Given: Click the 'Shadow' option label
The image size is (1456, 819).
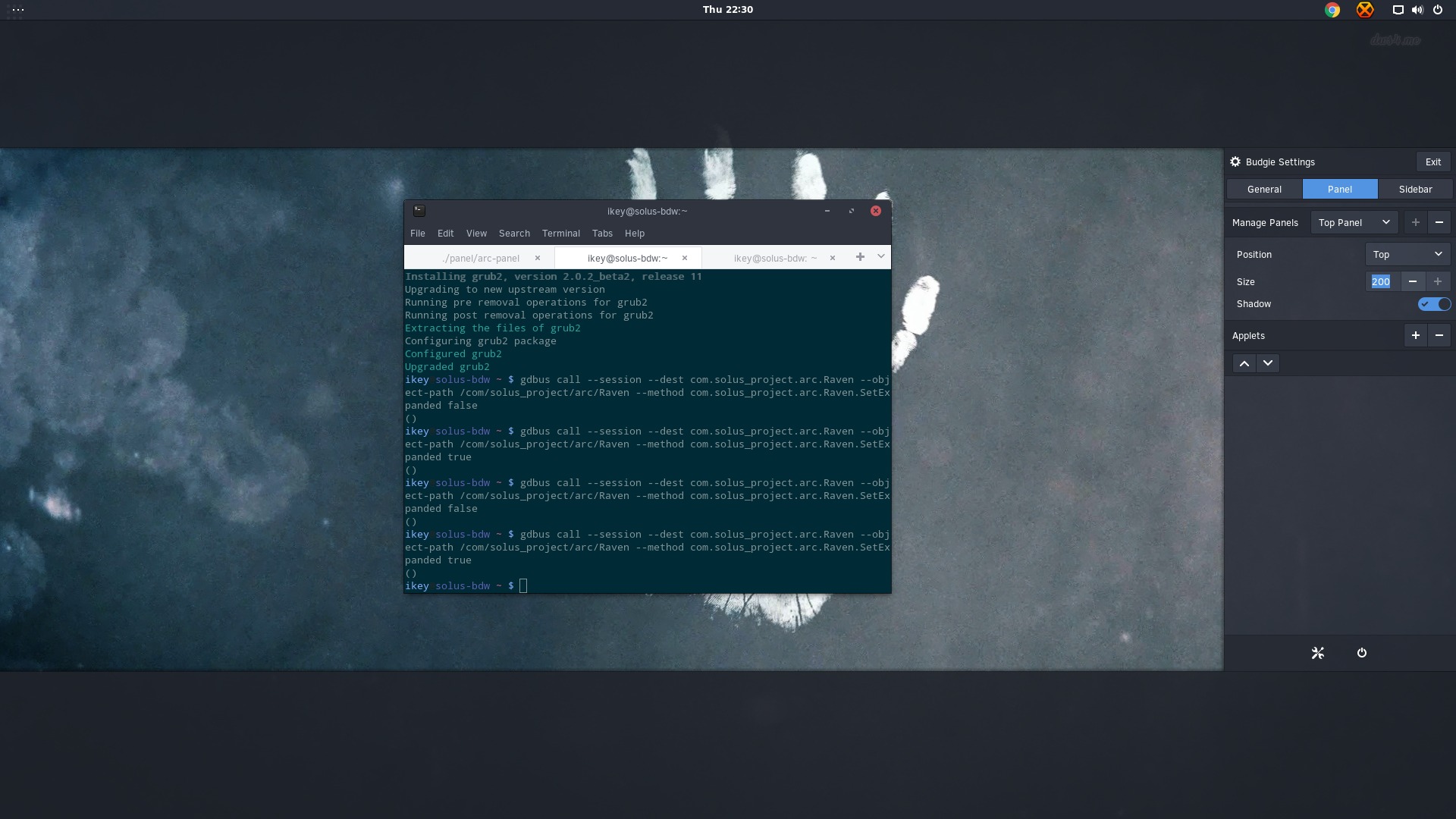Looking at the screenshot, I should (1254, 304).
